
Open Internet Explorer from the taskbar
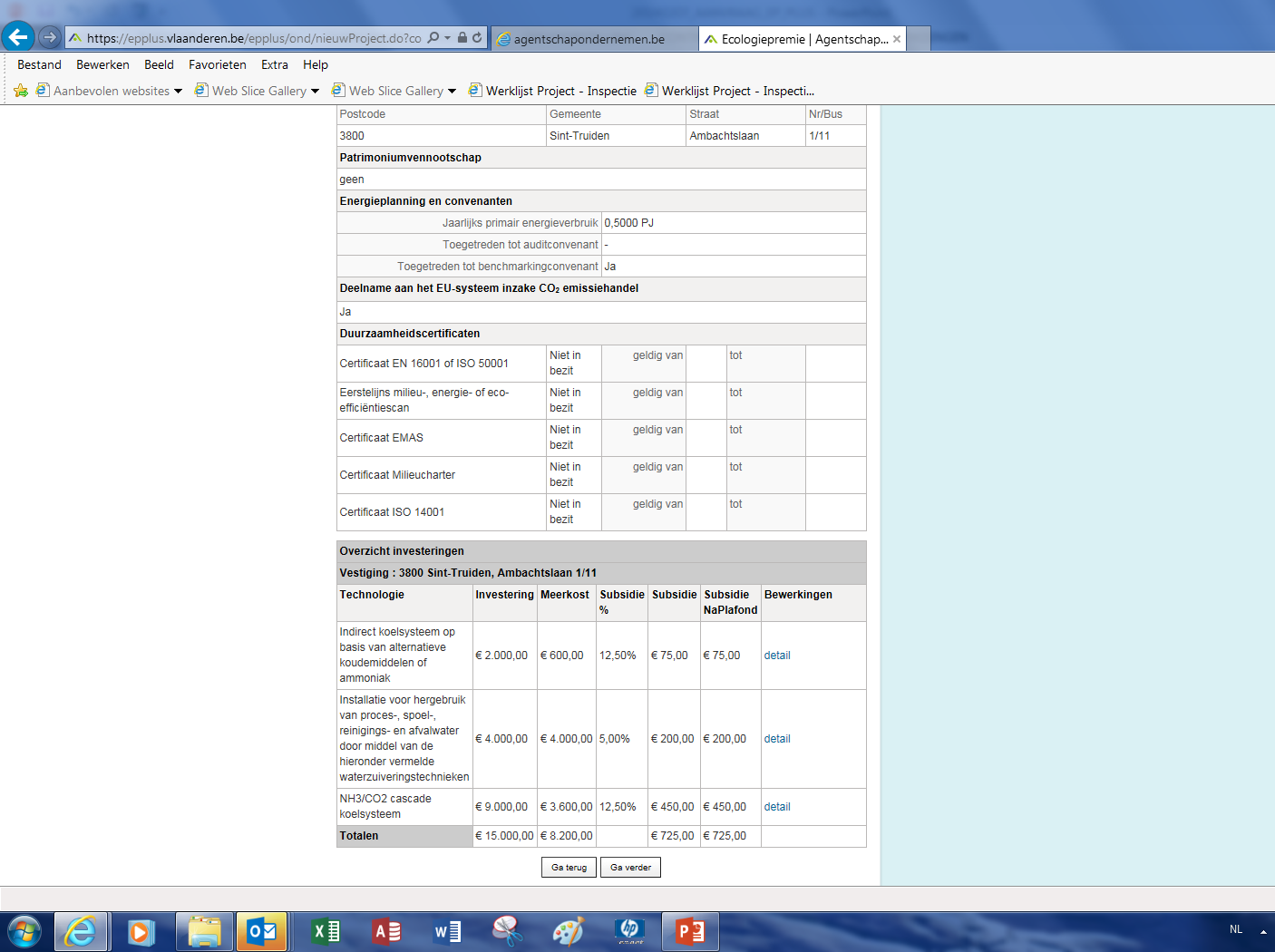coord(82,931)
